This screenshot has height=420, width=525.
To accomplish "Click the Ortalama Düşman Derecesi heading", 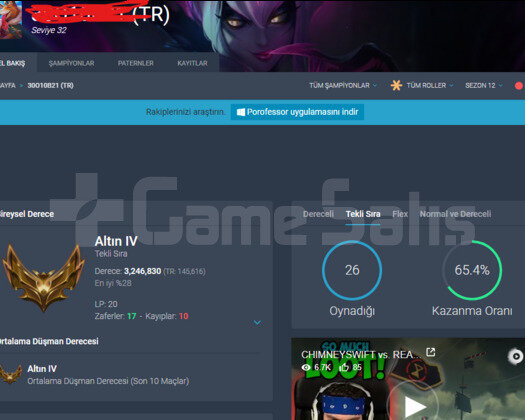I will (49, 341).
